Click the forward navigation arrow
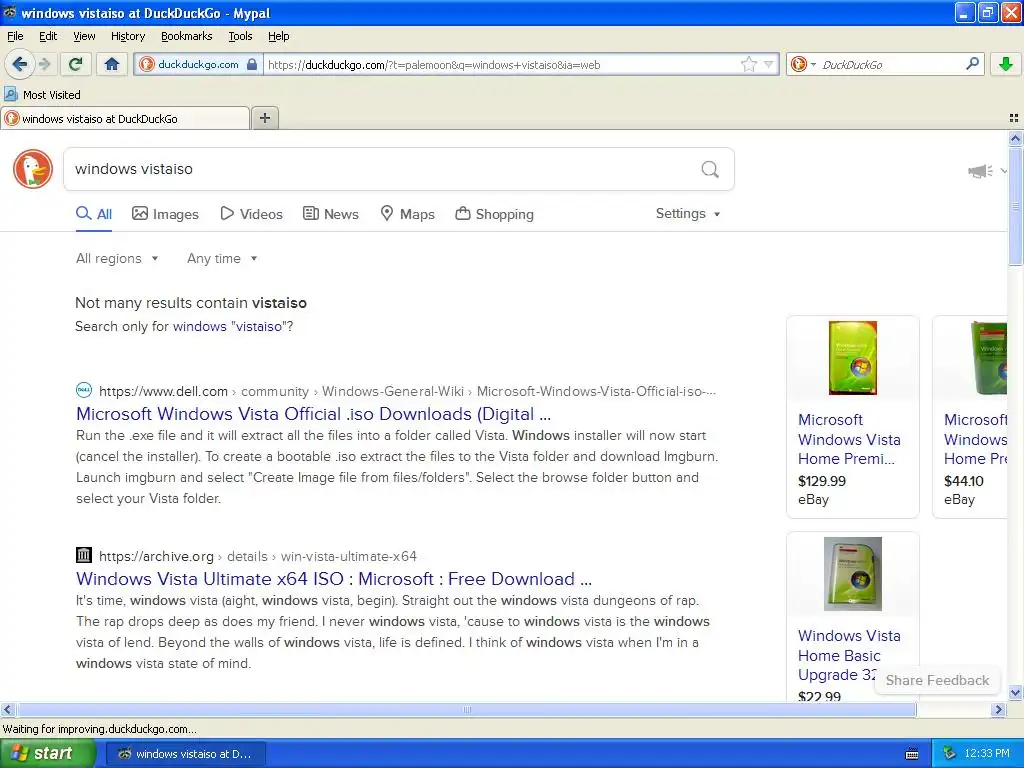This screenshot has width=1024, height=768. click(44, 64)
